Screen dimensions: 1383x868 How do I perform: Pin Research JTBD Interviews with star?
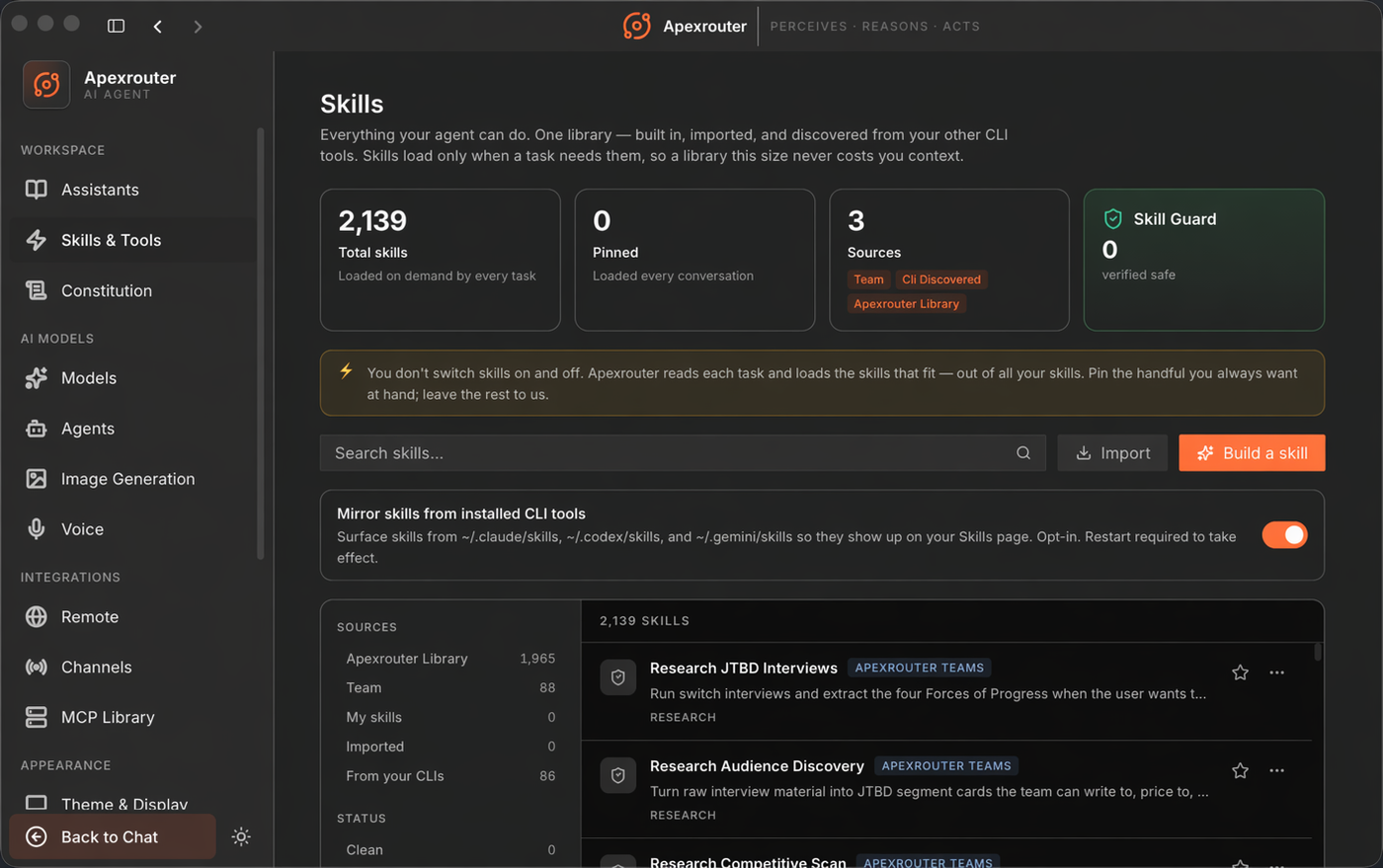(1240, 672)
